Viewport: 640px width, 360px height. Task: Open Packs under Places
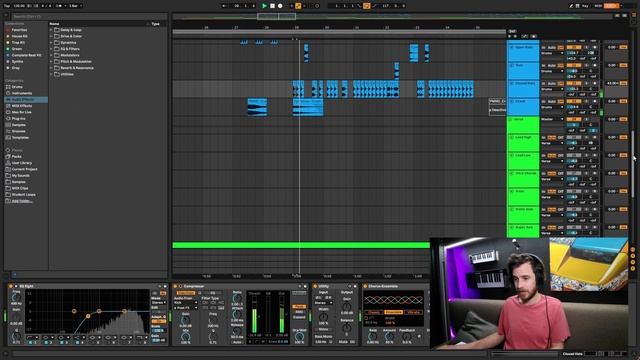click(x=16, y=156)
